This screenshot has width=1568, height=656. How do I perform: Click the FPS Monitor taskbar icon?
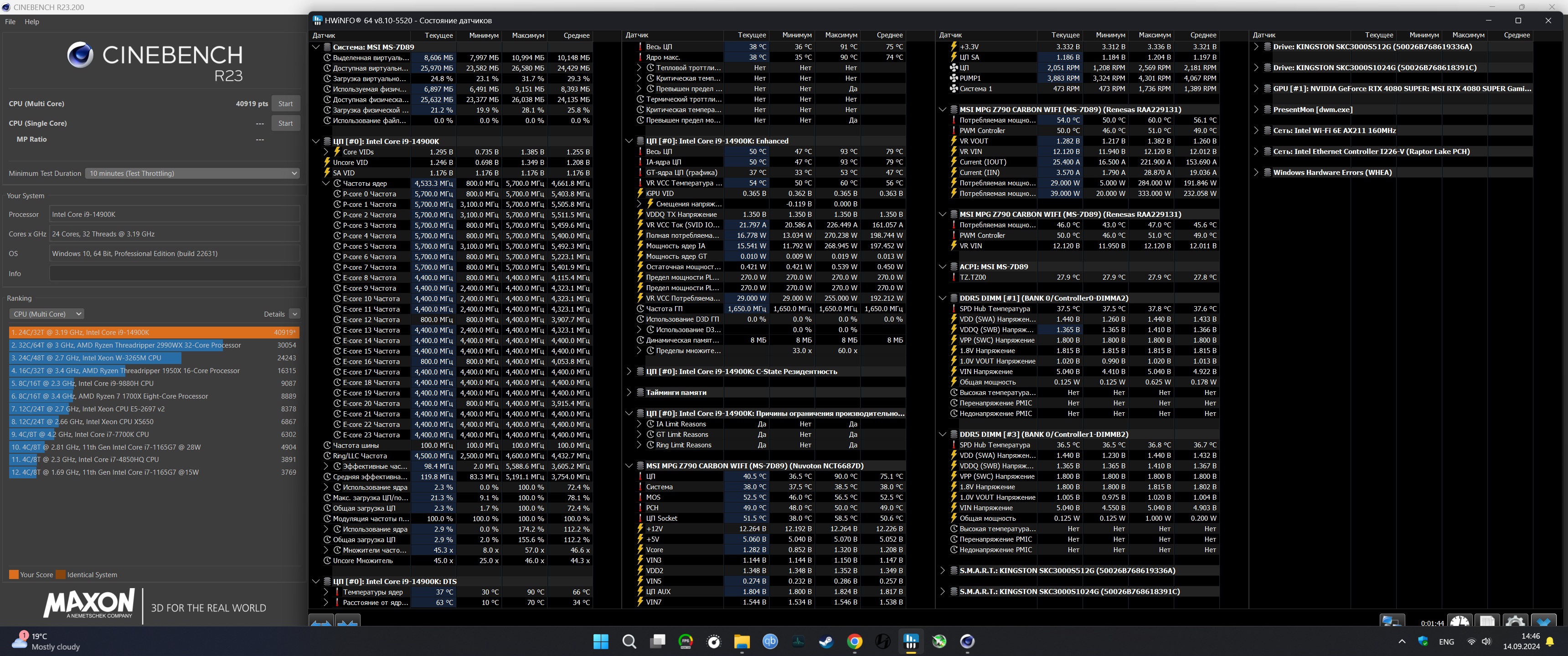[686, 641]
